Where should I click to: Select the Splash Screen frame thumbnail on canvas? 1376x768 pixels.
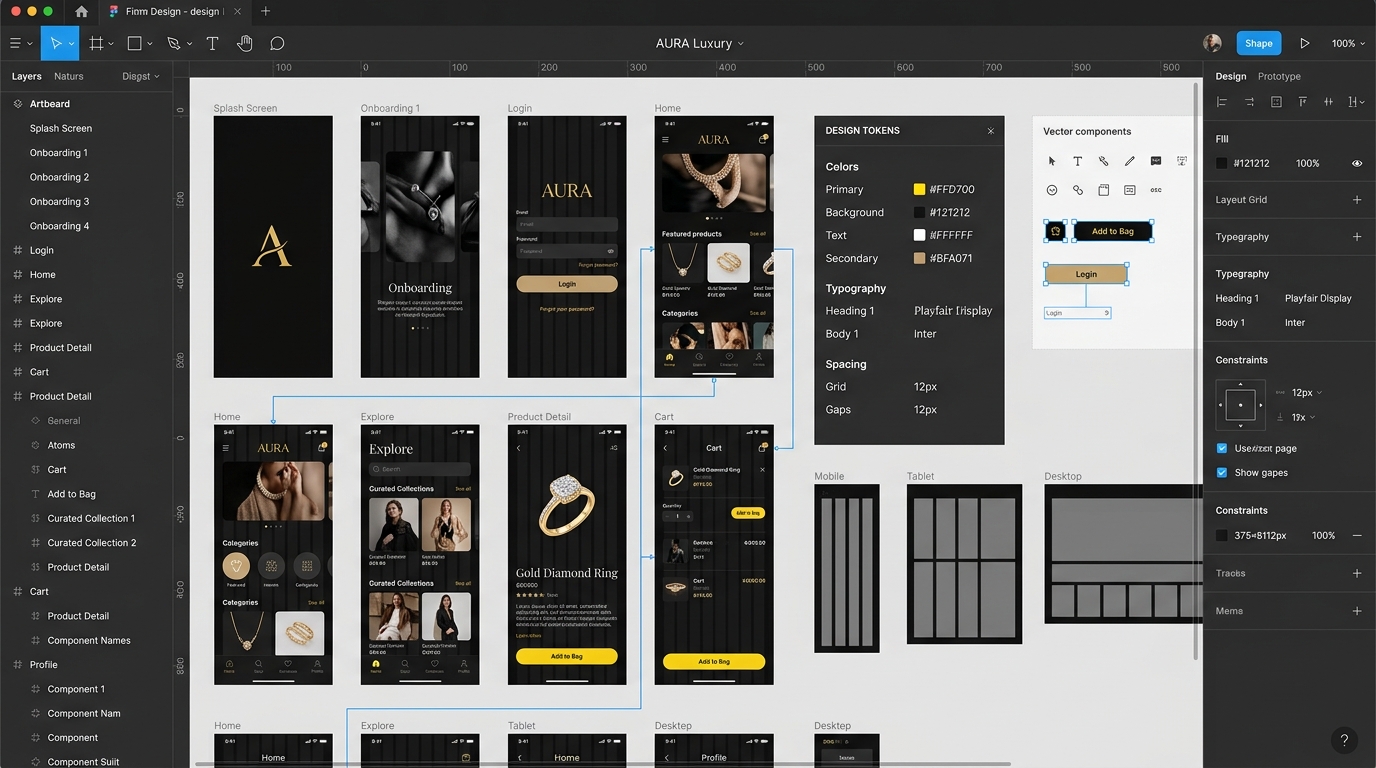tap(273, 247)
